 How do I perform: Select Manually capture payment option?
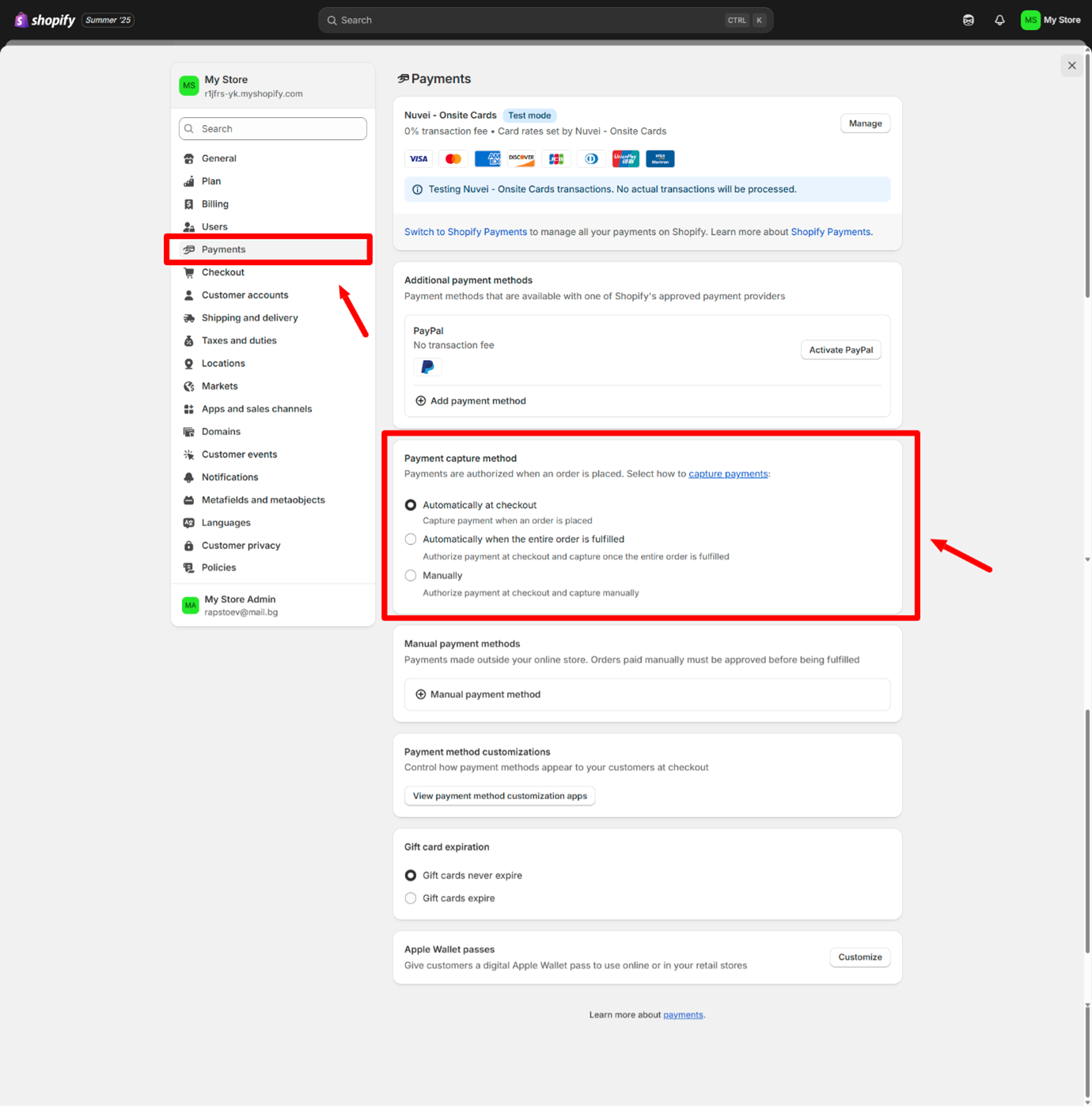click(x=411, y=576)
